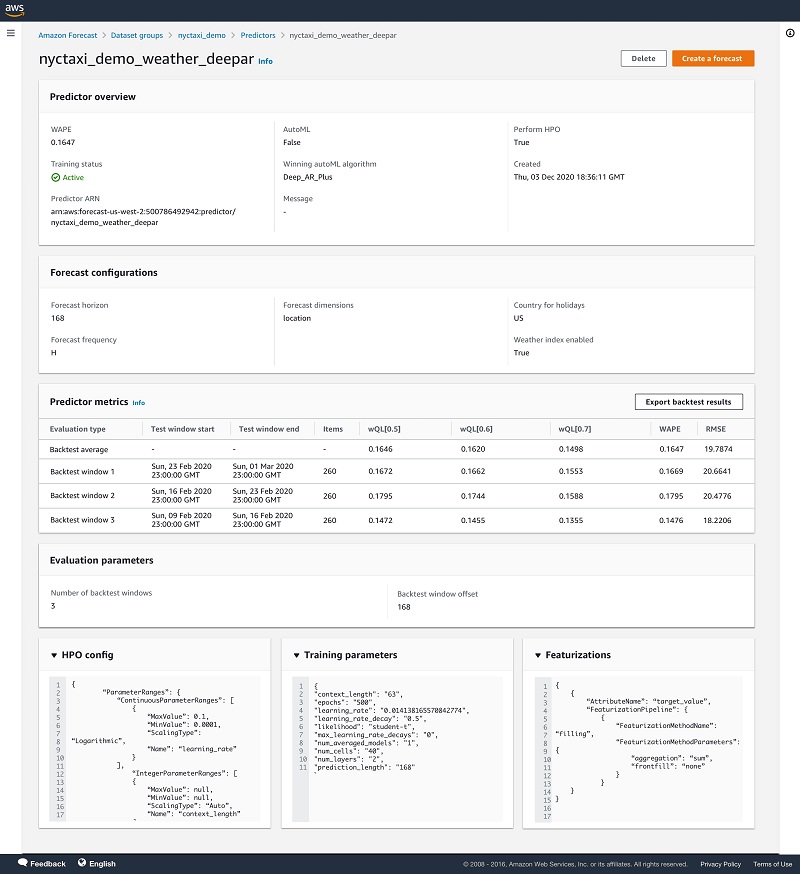The width and height of the screenshot is (800, 874).
Task: Export backtest results
Action: [689, 402]
